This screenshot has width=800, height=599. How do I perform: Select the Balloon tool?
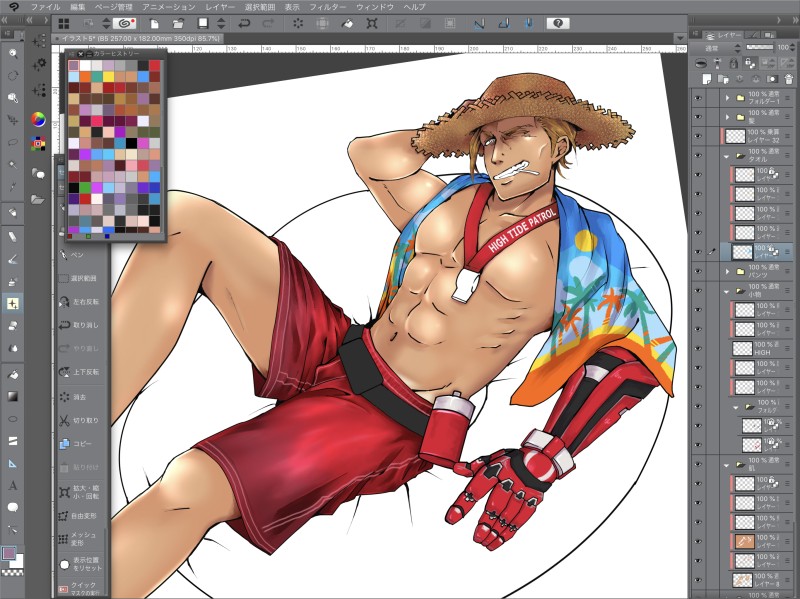pos(13,507)
